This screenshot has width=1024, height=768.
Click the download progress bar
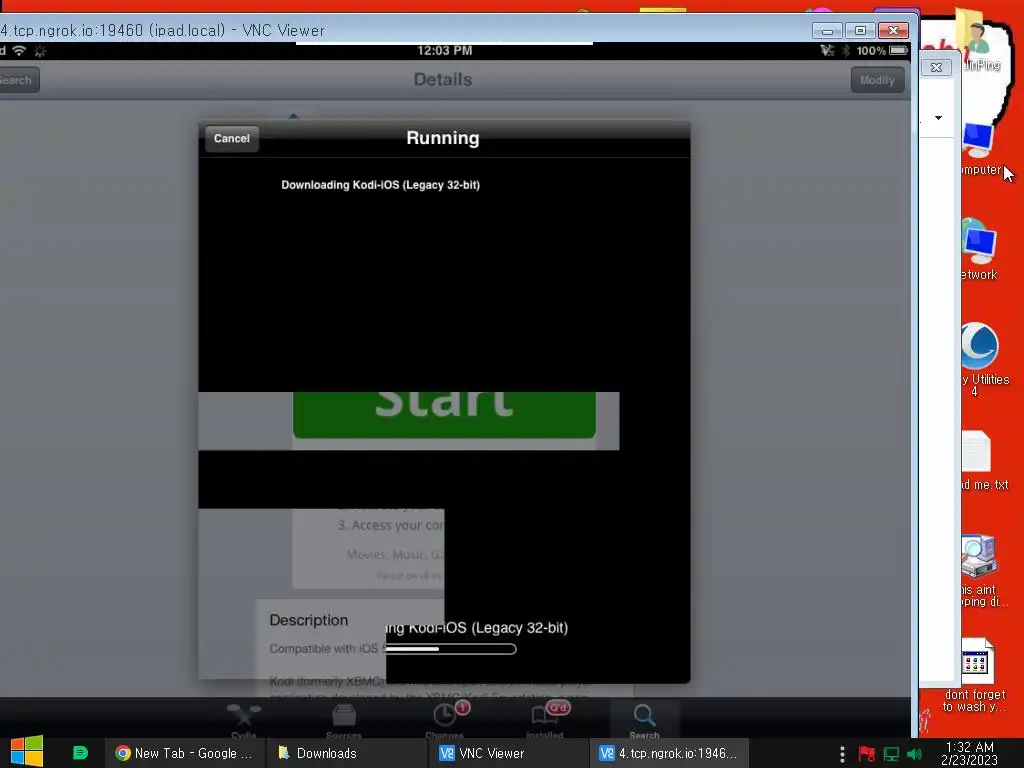click(450, 649)
